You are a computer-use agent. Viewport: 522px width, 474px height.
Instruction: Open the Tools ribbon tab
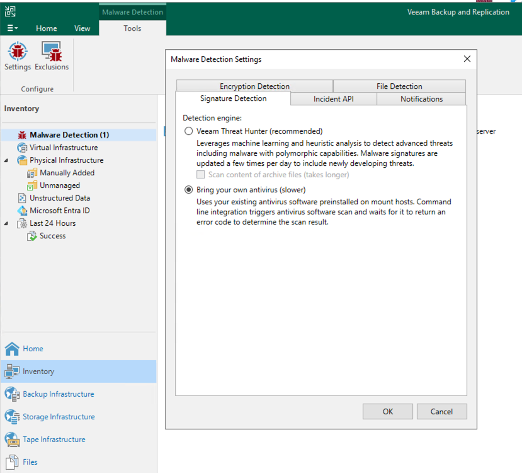point(132,28)
